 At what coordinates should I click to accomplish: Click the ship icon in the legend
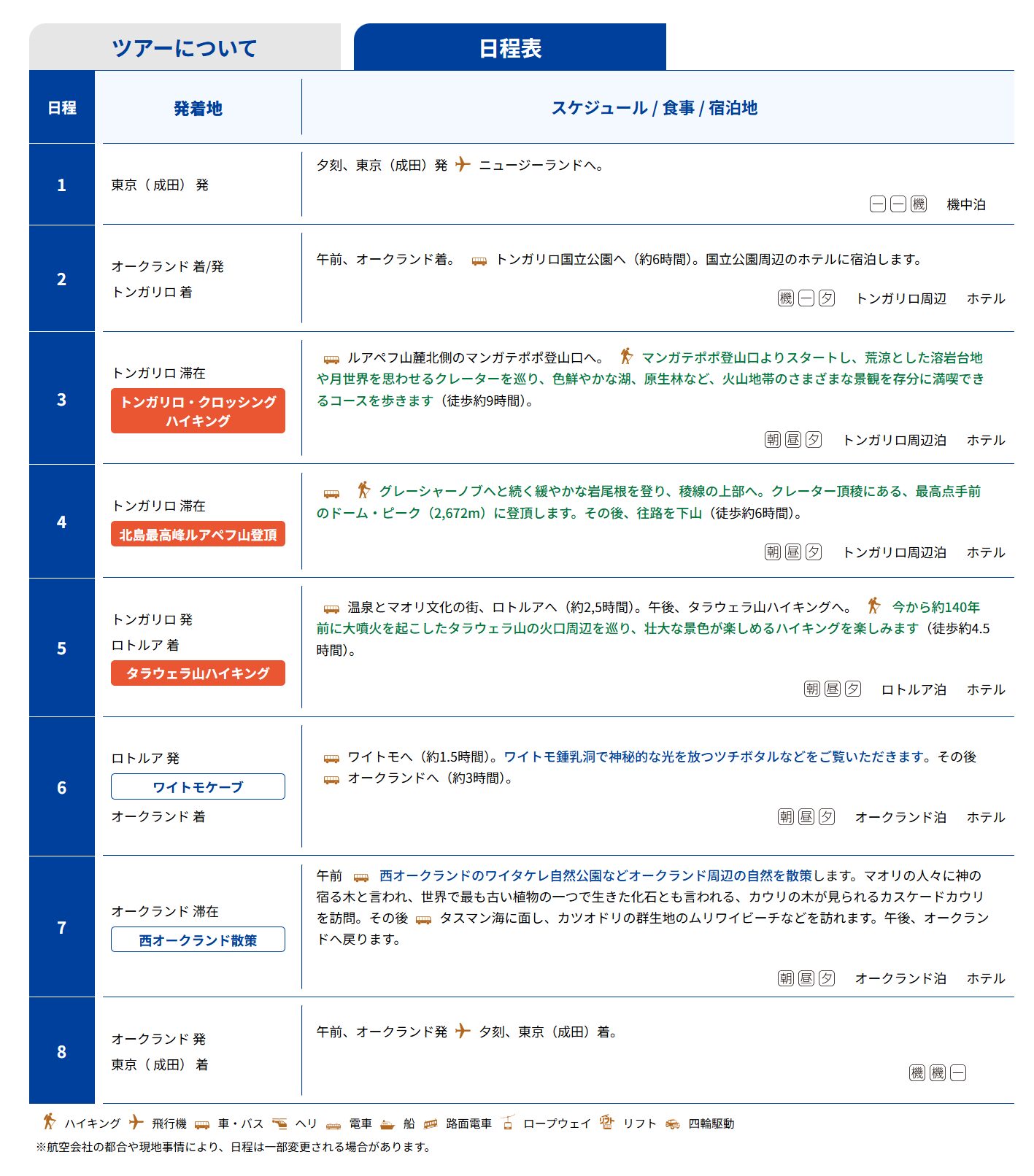click(387, 1123)
